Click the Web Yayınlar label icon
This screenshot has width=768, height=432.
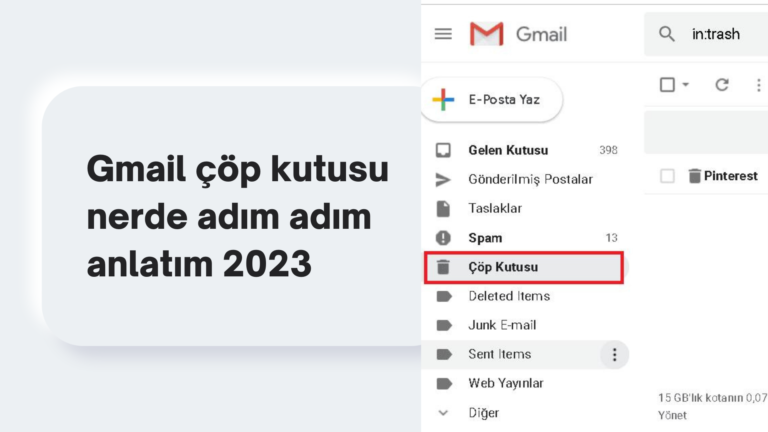(x=444, y=383)
